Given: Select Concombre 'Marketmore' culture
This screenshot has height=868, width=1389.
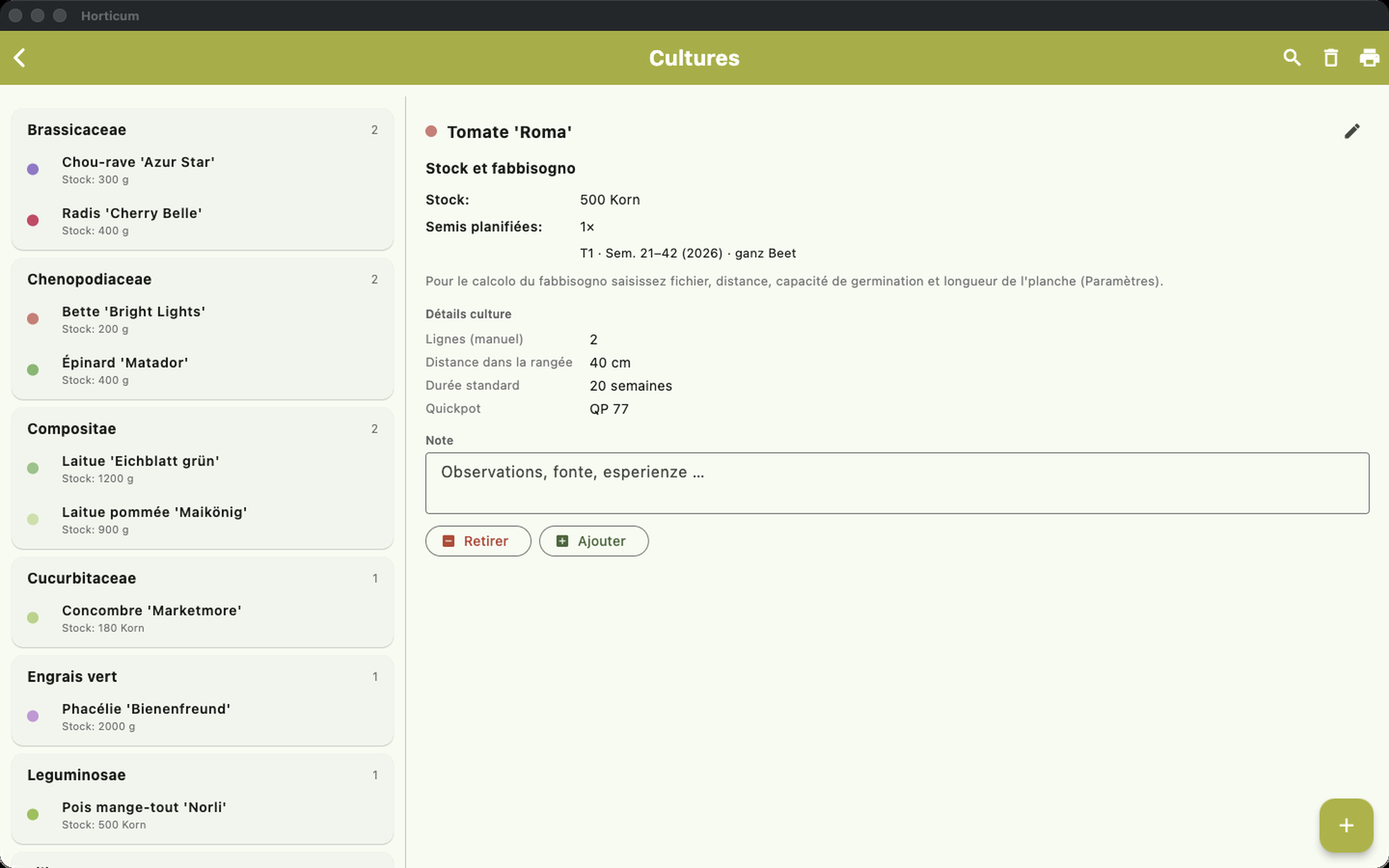Looking at the screenshot, I should pyautogui.click(x=203, y=618).
